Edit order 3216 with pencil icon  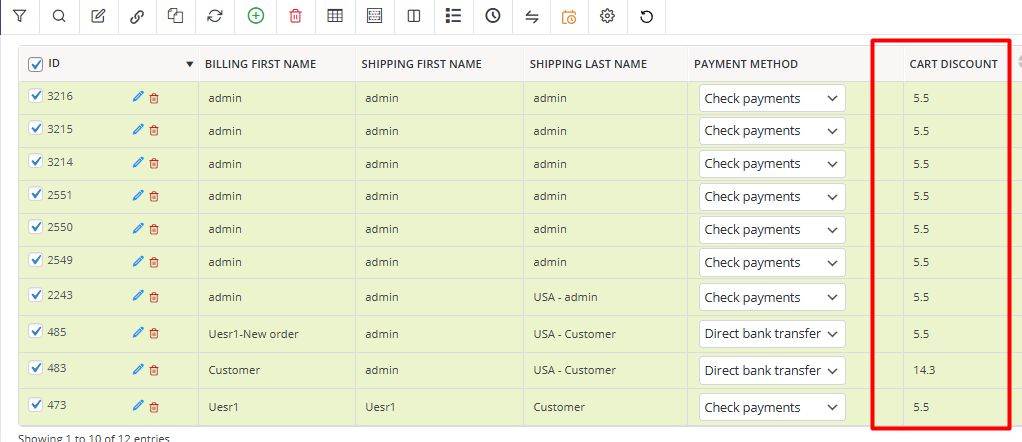tap(138, 97)
